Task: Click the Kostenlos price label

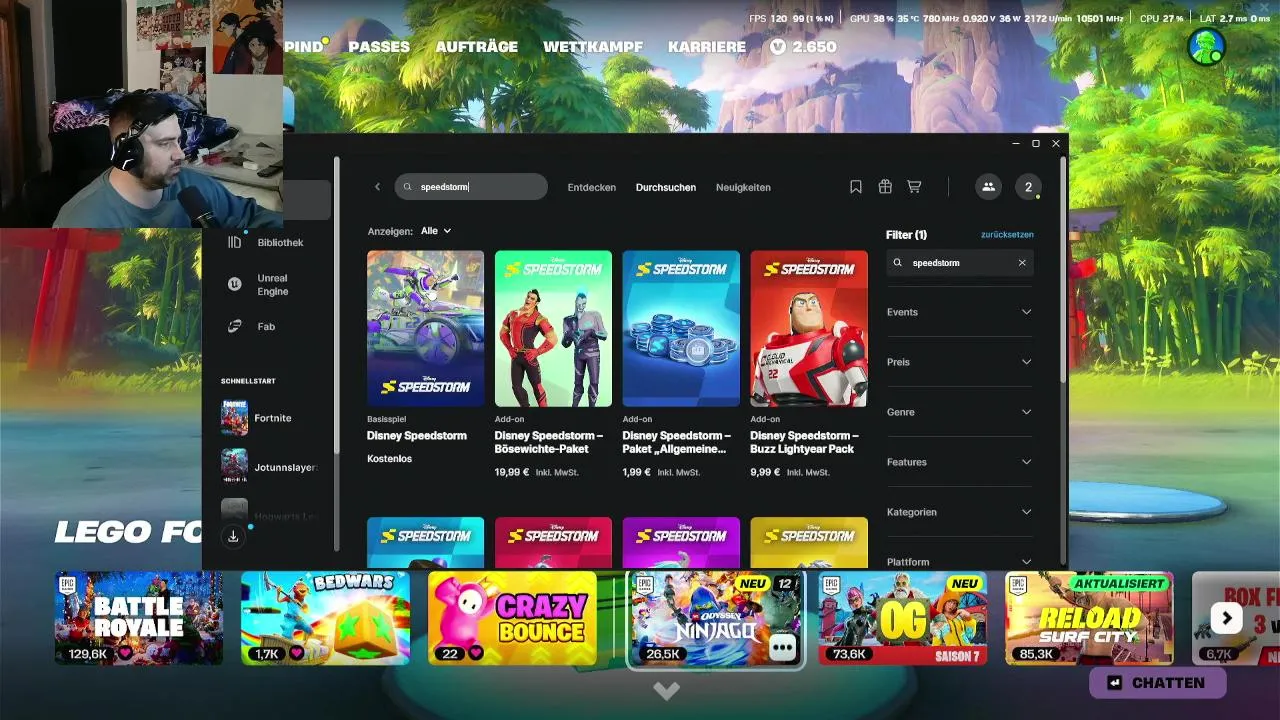Action: click(x=389, y=459)
